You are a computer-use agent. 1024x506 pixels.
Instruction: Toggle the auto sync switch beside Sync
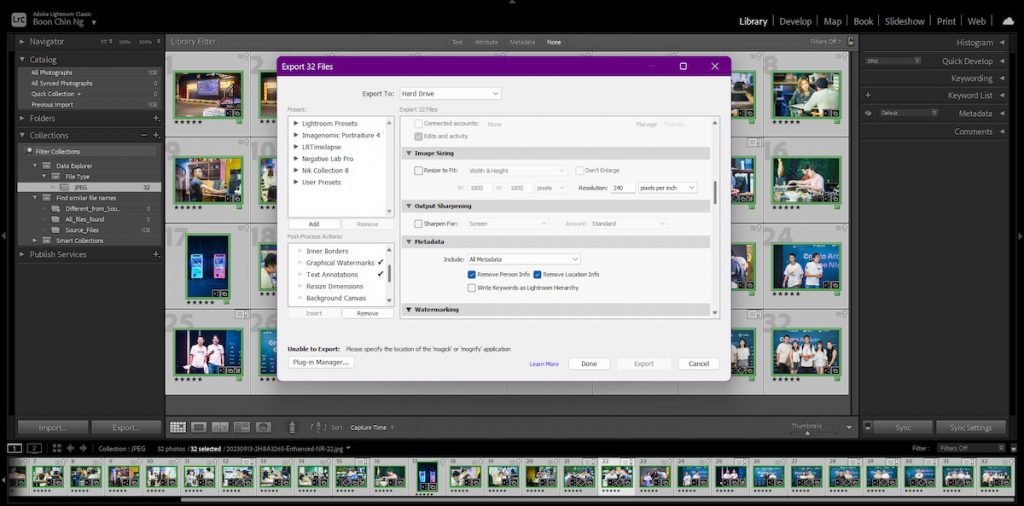[868, 428]
